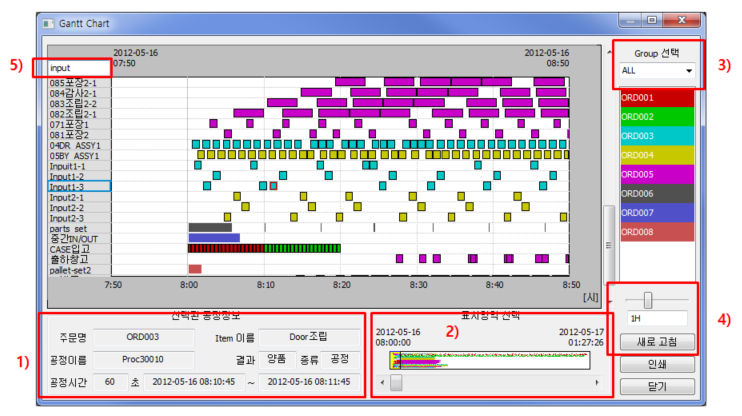Click the ORD008 legend entry

(656, 232)
